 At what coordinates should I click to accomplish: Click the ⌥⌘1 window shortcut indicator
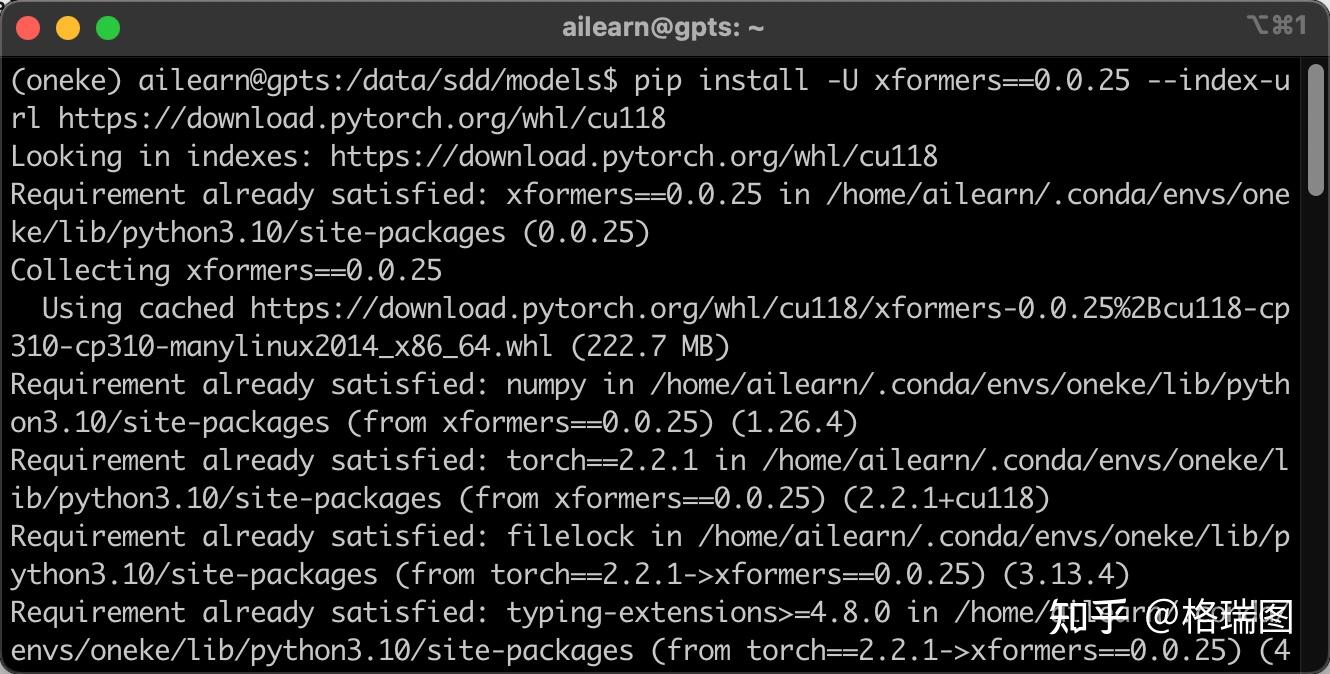1277,26
